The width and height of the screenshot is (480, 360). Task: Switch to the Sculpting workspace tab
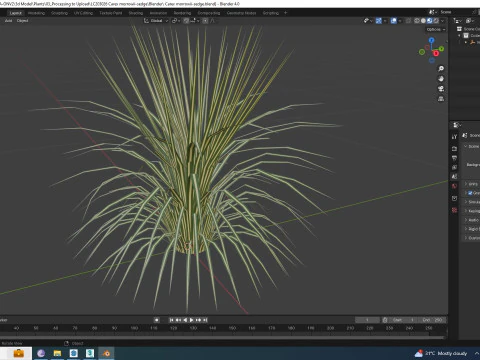[x=59, y=13]
